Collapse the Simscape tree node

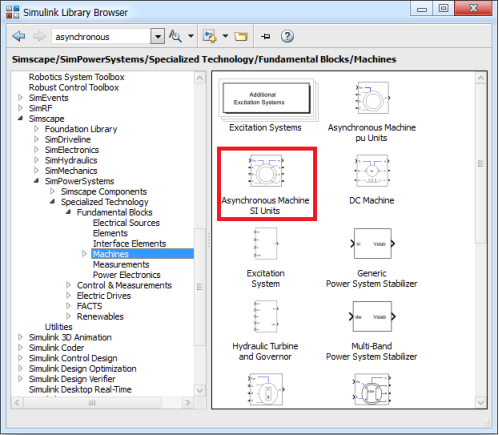(20, 118)
